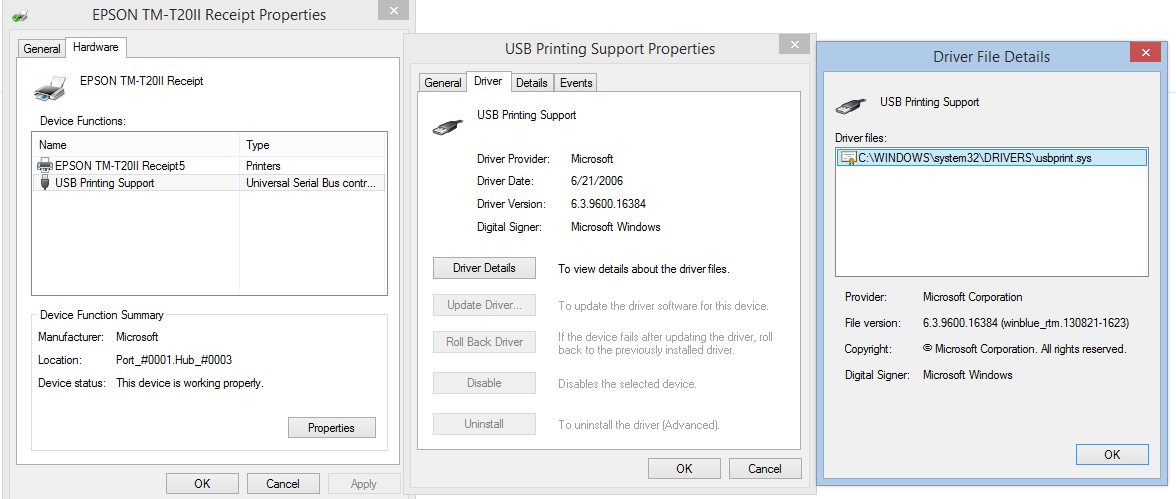The width and height of the screenshot is (1176, 499).
Task: Click Apply in EPSON Receipt Properties
Action: coord(364,483)
